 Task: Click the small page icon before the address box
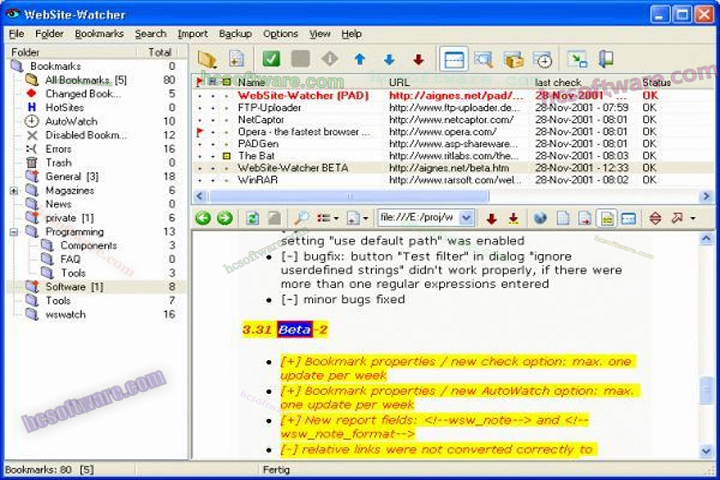coord(353,218)
